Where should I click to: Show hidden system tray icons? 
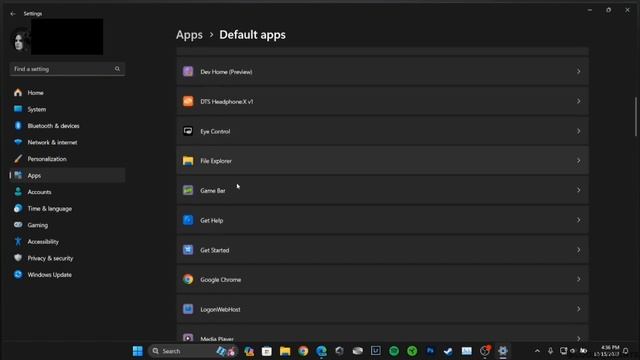[537, 351]
